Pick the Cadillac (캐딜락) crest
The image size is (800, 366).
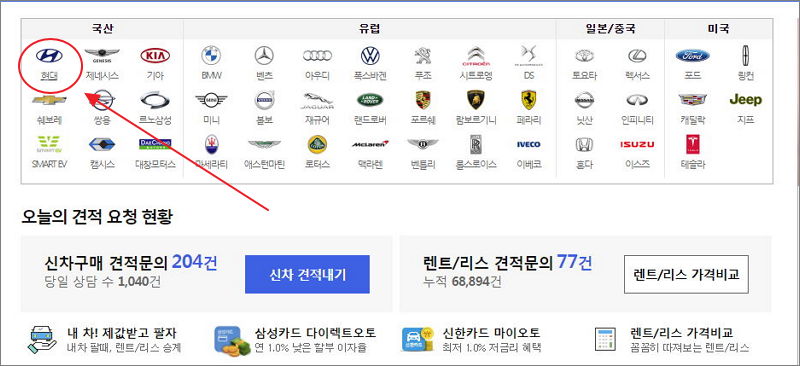[692, 100]
